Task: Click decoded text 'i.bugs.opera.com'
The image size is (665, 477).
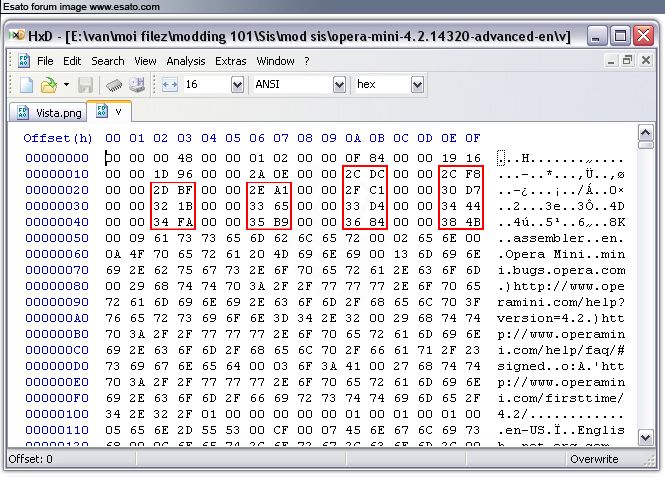Action: 561,270
